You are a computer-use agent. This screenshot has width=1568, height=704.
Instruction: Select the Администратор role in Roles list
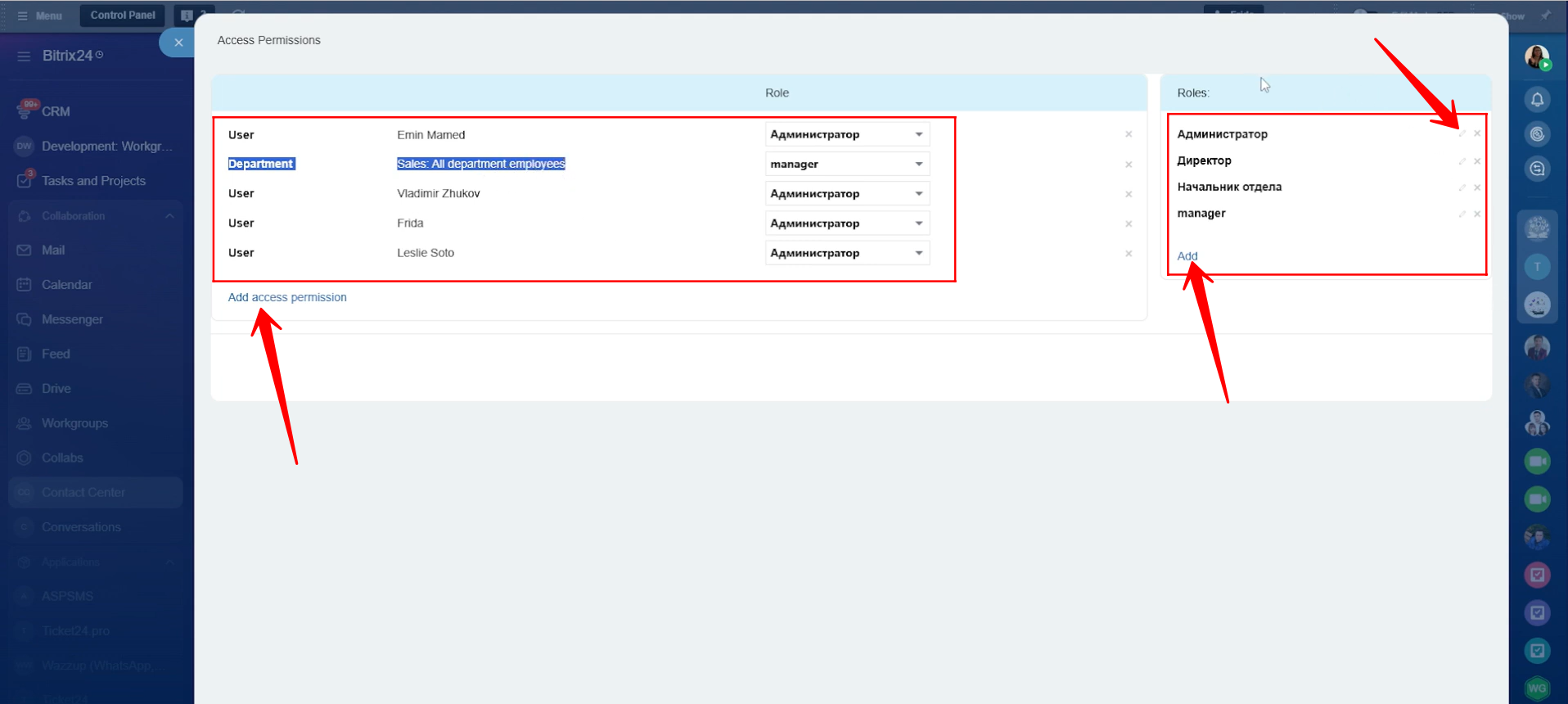pos(1222,134)
